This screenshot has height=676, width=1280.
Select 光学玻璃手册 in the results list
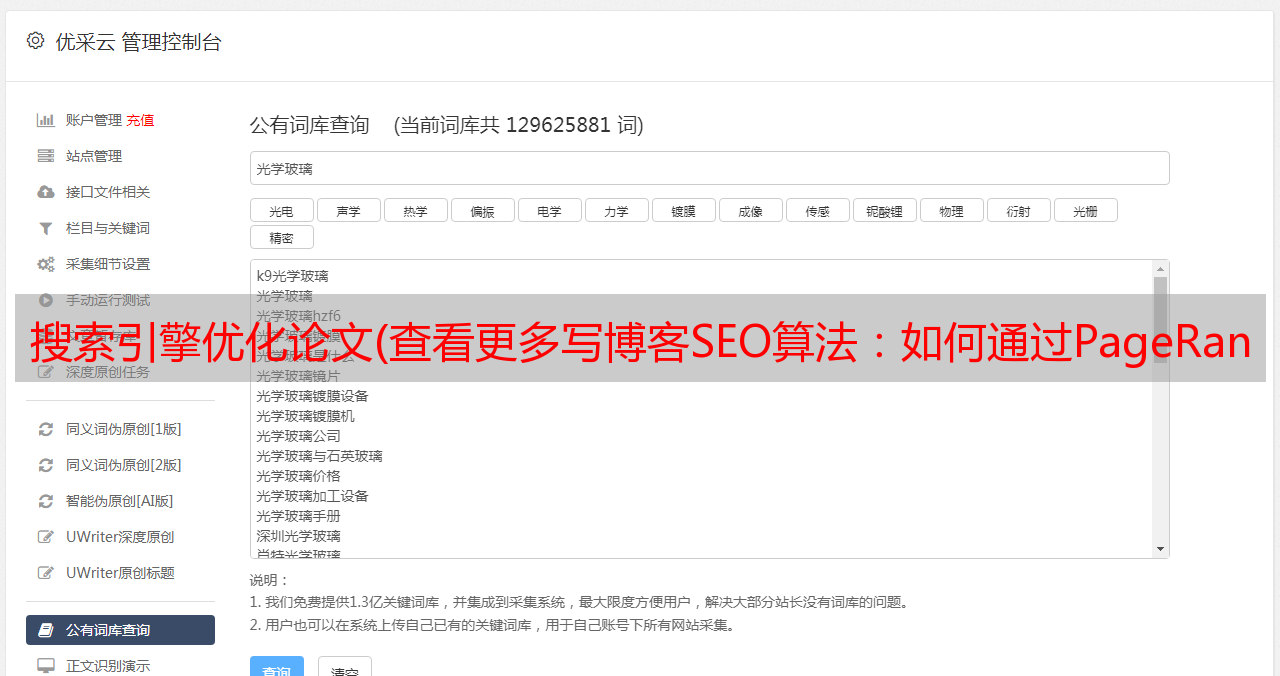pyautogui.click(x=298, y=516)
